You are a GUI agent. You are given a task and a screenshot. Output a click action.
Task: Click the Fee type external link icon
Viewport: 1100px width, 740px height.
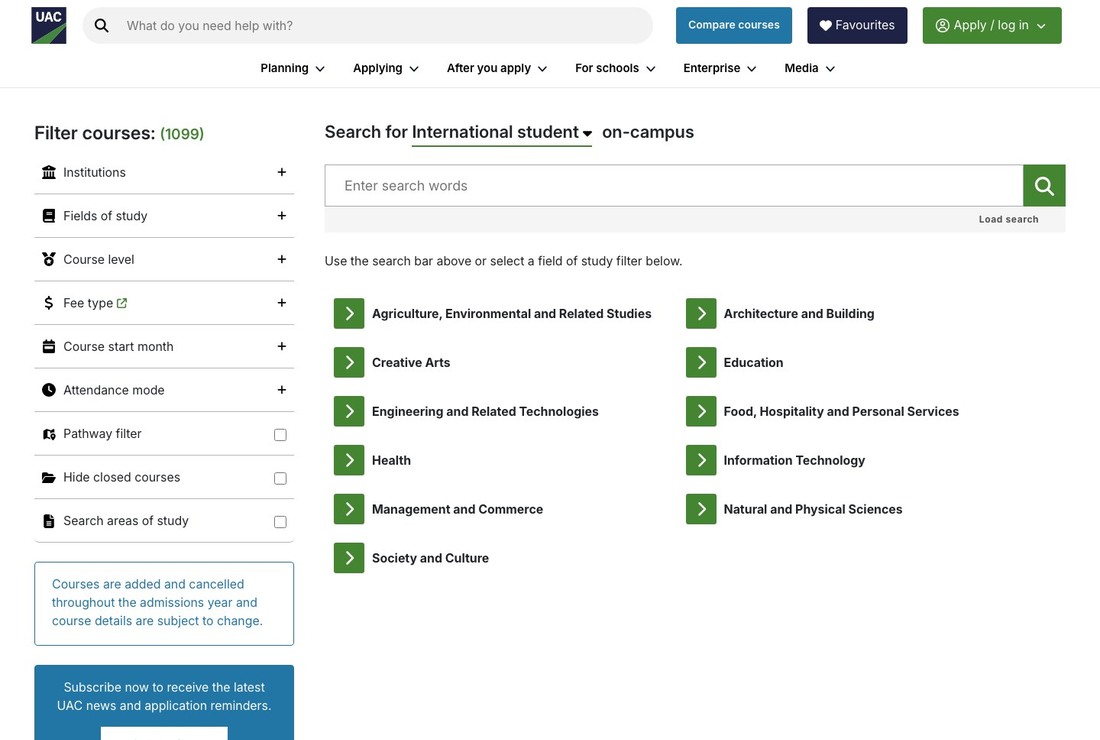122,303
